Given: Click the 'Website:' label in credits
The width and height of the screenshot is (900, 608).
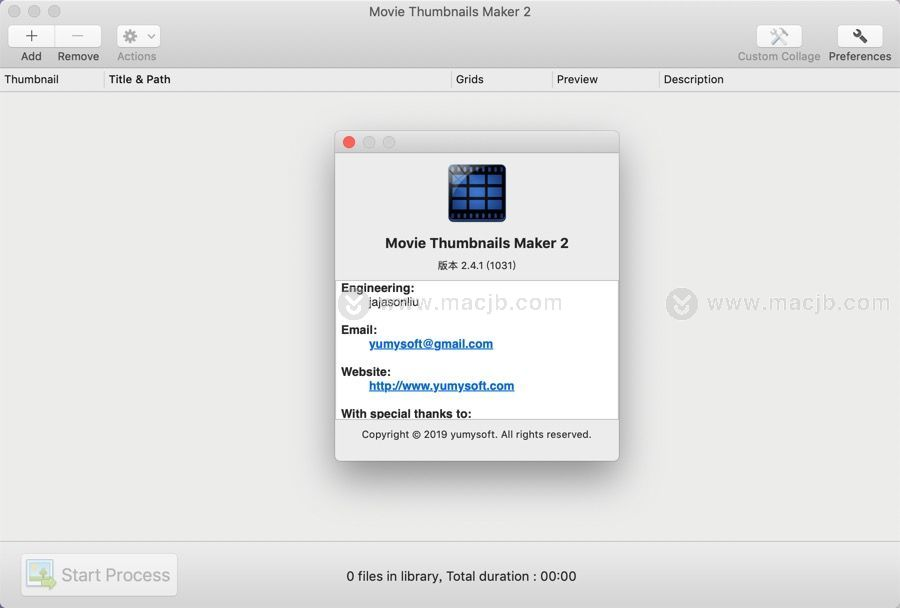Looking at the screenshot, I should click(366, 371).
